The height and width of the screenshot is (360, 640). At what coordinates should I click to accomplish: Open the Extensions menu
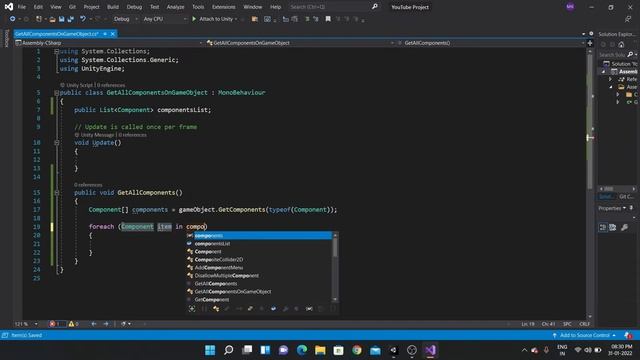(224, 7)
